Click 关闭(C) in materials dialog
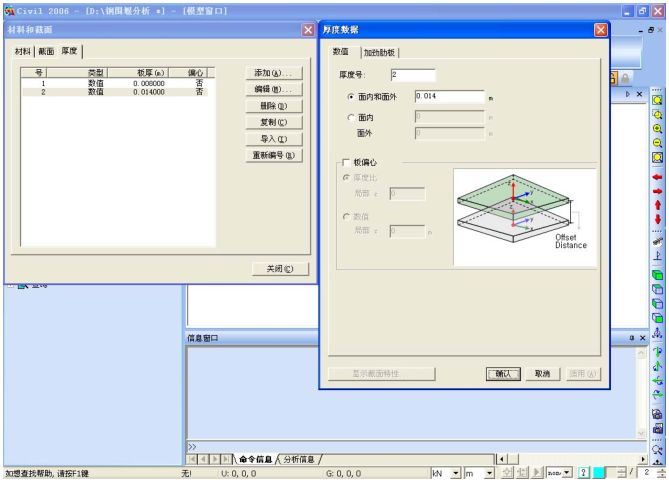This screenshot has height=484, width=669. (x=280, y=269)
